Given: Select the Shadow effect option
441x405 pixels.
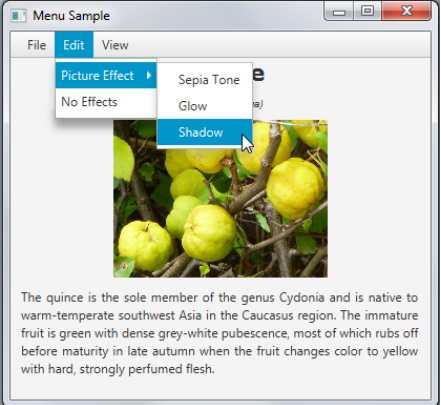Looking at the screenshot, I should pos(205,132).
